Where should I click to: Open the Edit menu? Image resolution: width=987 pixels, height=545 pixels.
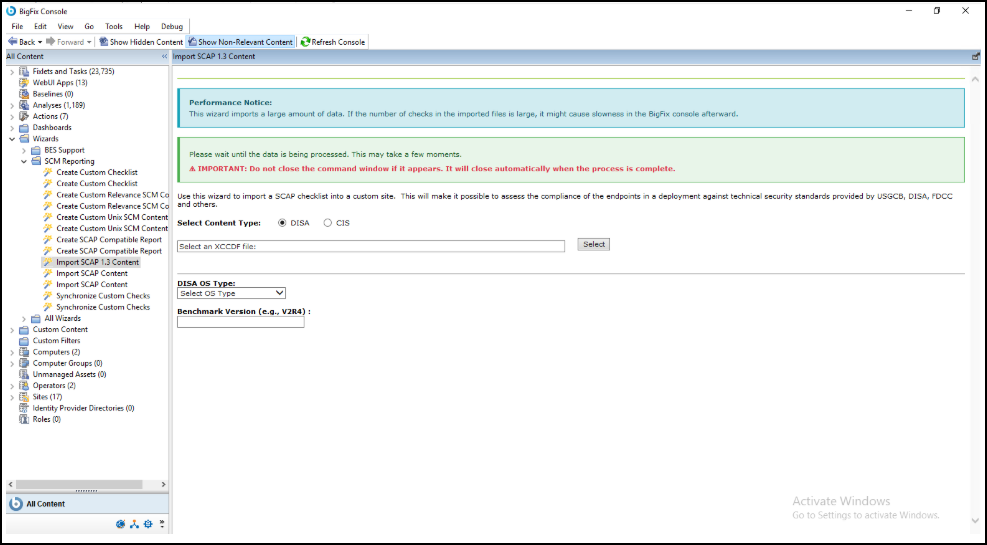tap(40, 26)
